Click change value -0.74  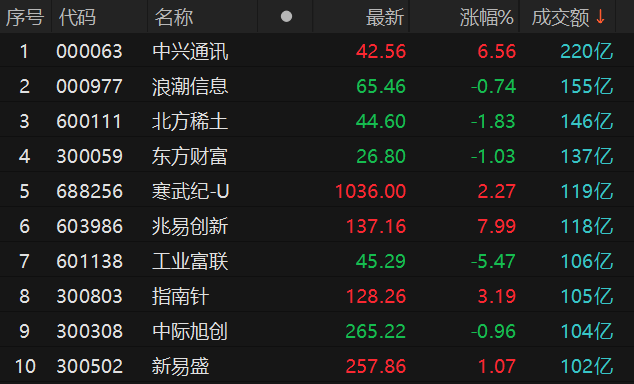point(493,87)
